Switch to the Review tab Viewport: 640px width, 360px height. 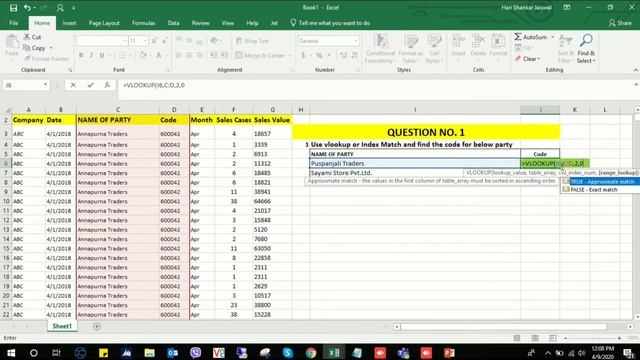[x=200, y=23]
